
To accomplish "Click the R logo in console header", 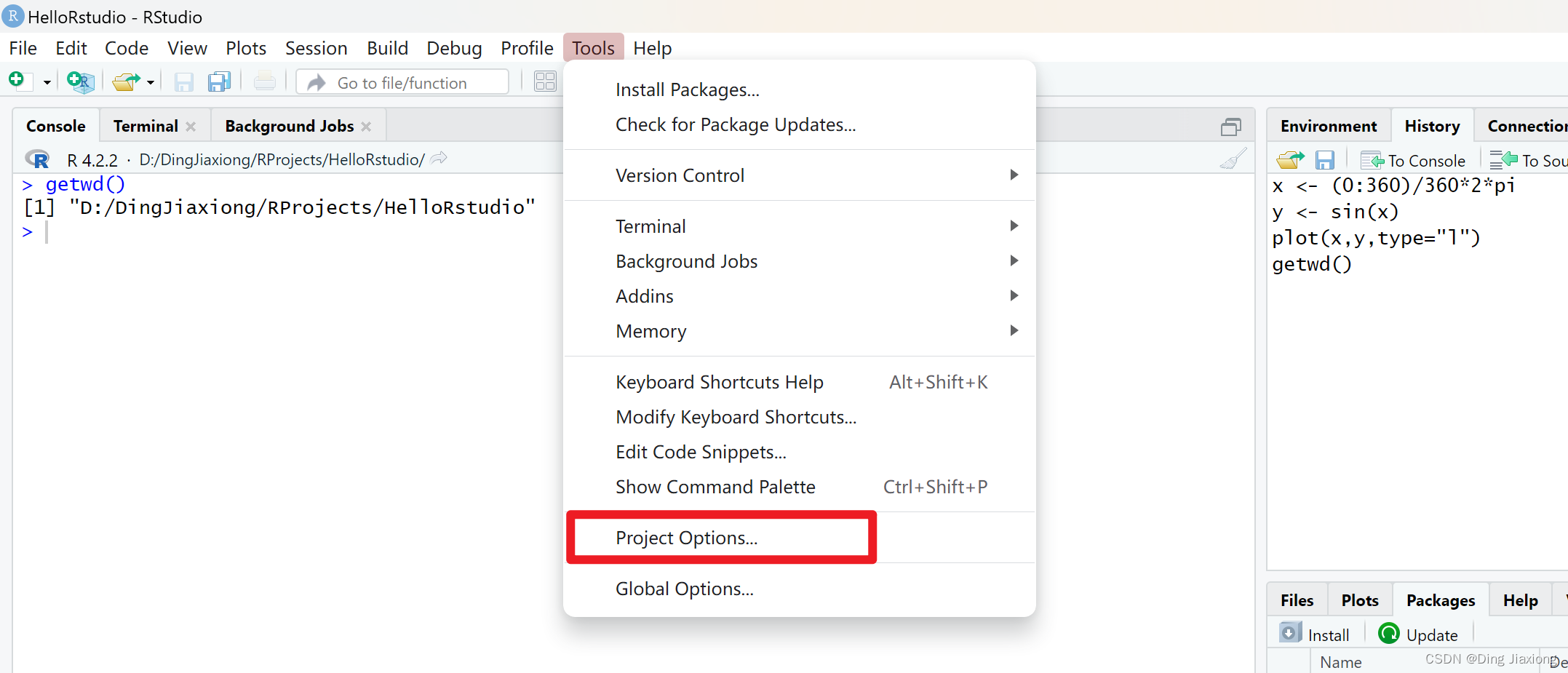I will [38, 159].
